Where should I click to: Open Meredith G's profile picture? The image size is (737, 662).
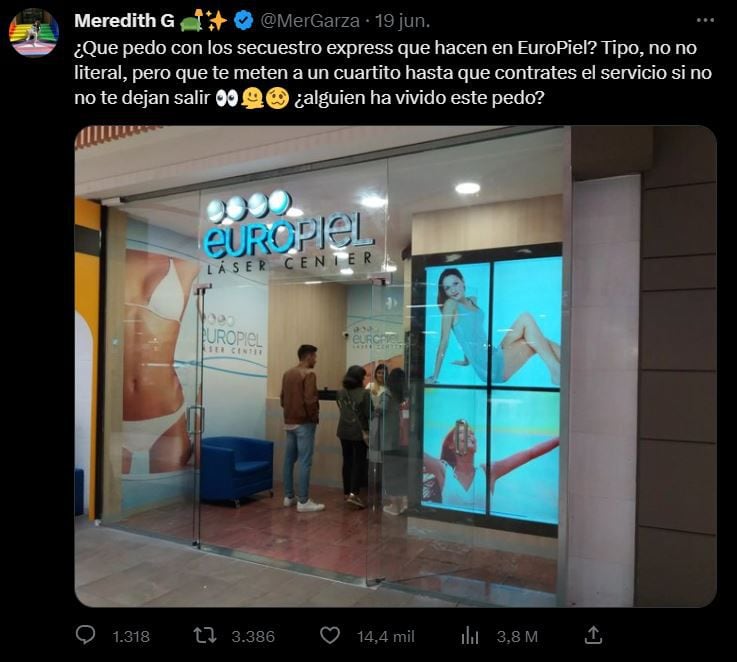pos(33,32)
